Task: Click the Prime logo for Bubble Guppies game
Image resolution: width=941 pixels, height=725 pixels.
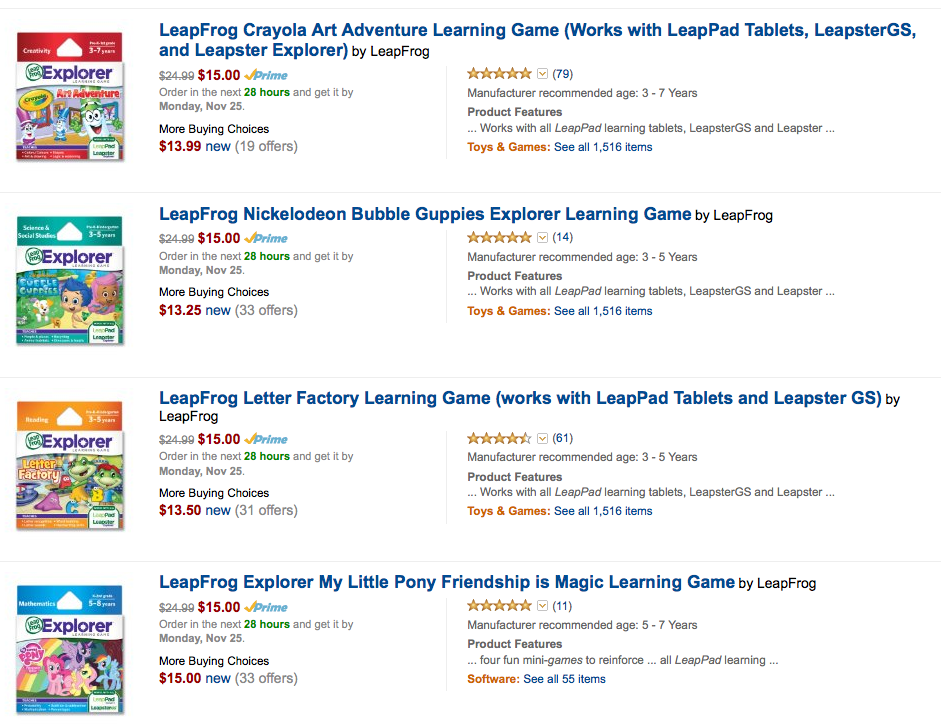Action: 266,239
